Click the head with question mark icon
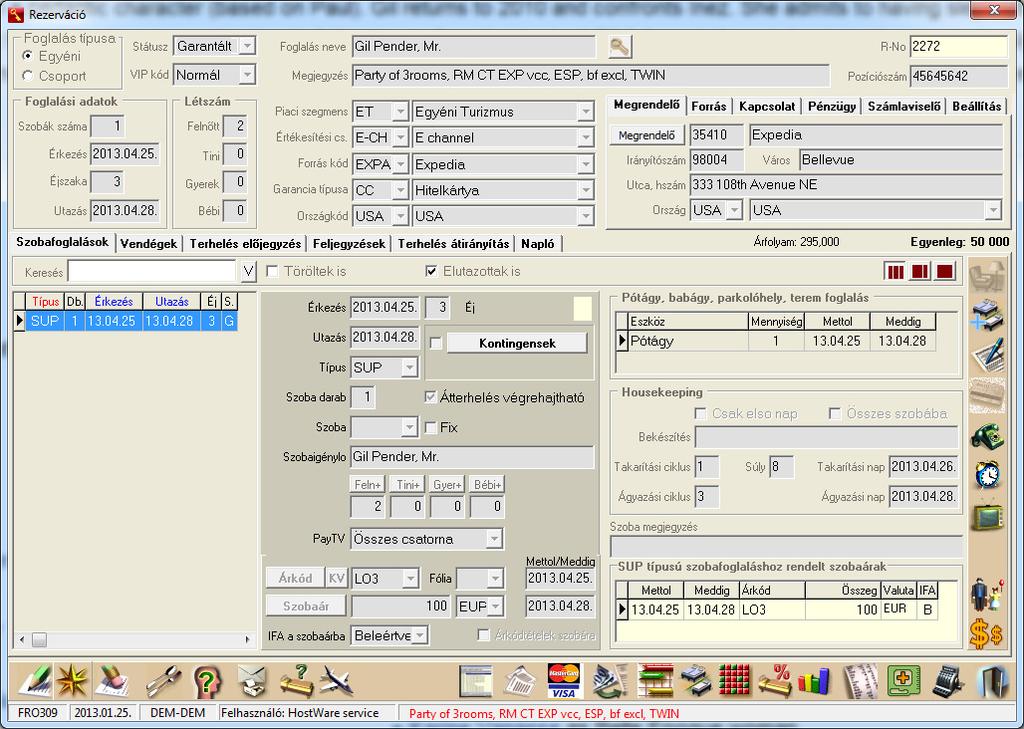Image resolution: width=1024 pixels, height=729 pixels. 208,681
